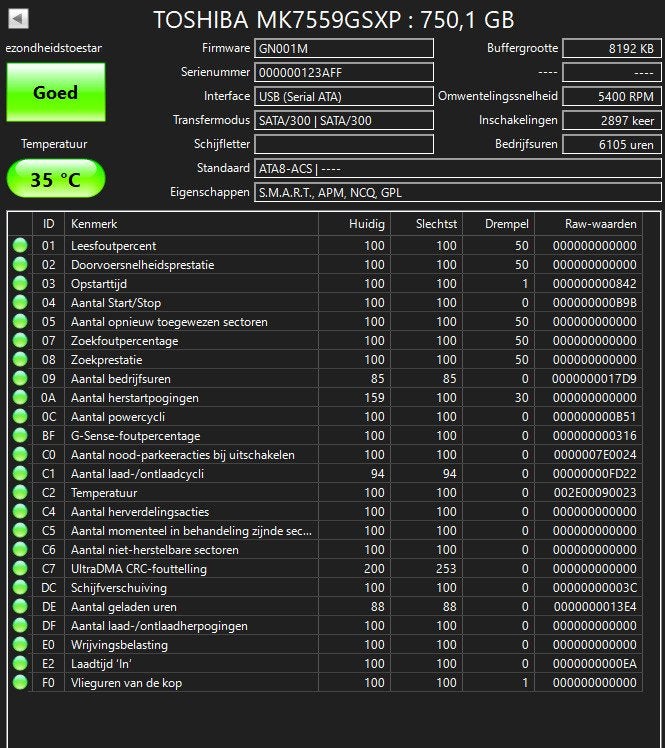The width and height of the screenshot is (665, 748).
Task: Click the back arrow disk navigation button
Action: pyautogui.click(x=19, y=19)
